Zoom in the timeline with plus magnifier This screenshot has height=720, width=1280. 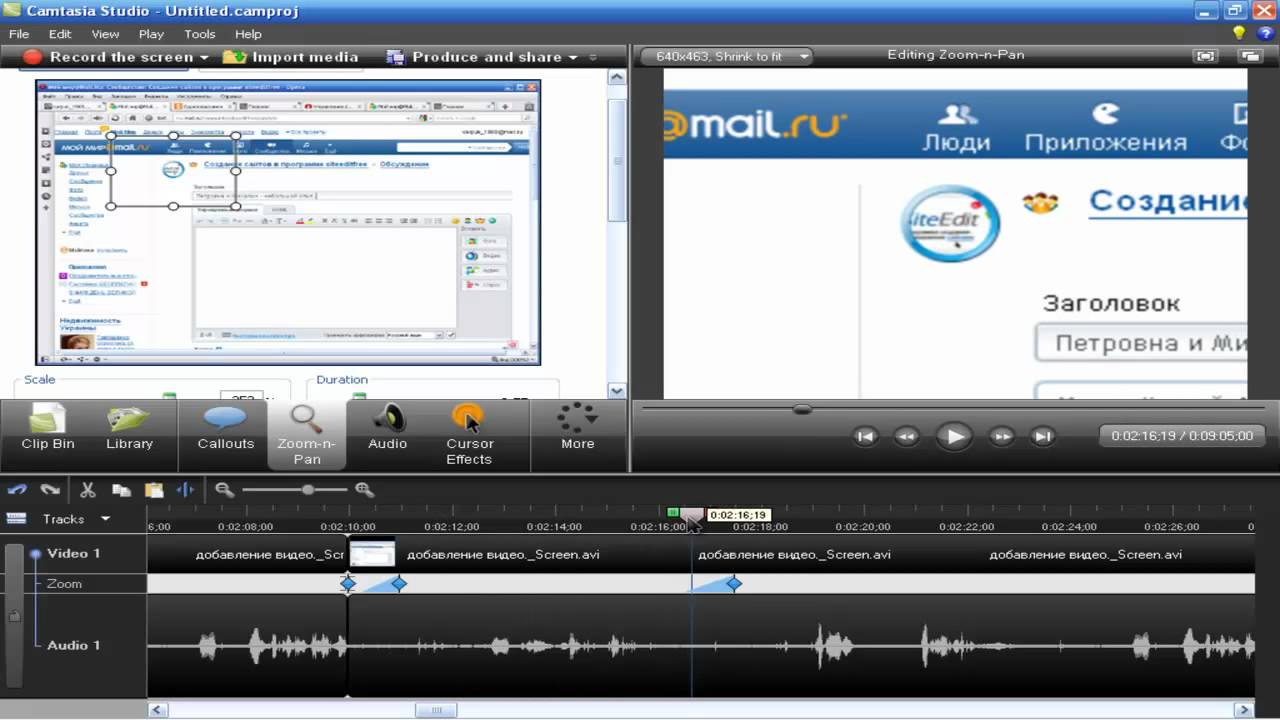click(x=364, y=490)
